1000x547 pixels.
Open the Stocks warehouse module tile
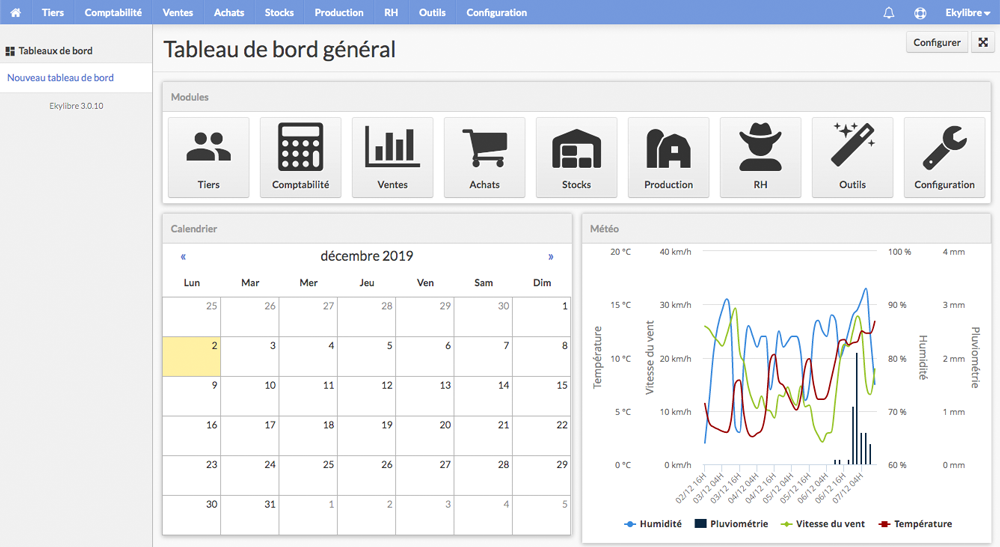577,157
